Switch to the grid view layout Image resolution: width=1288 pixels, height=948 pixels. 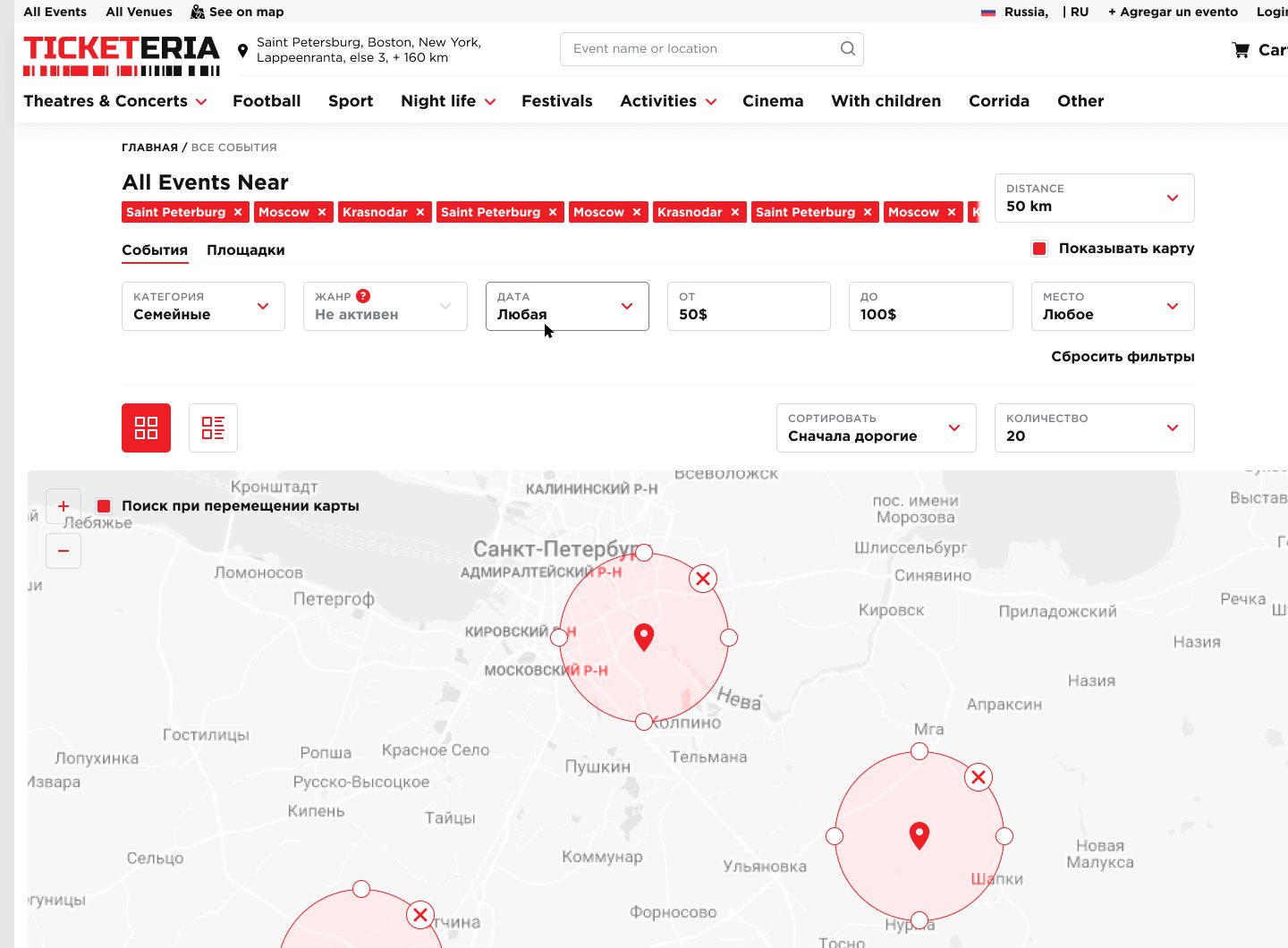146,427
